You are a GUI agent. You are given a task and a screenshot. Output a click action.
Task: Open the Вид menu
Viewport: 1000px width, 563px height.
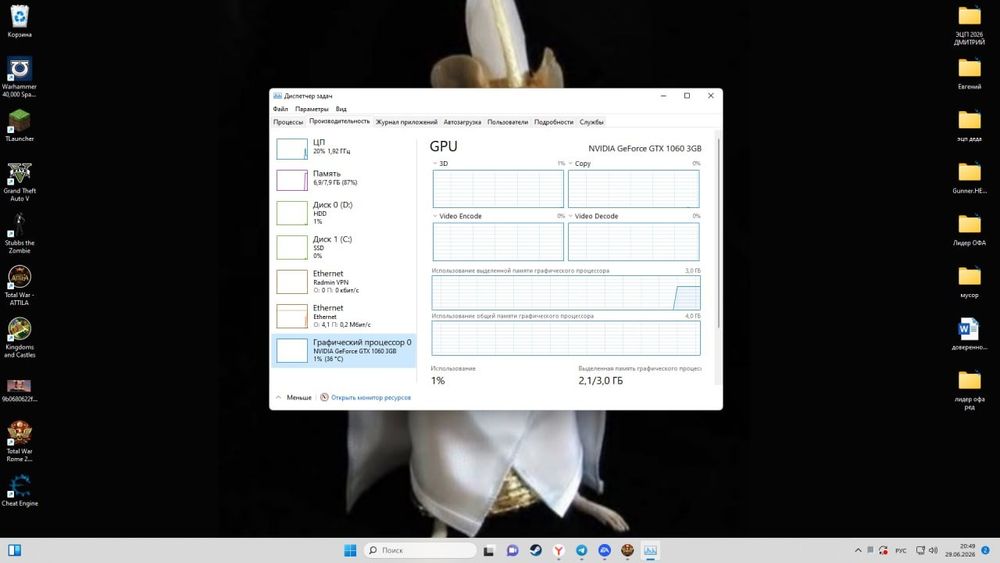[x=341, y=109]
